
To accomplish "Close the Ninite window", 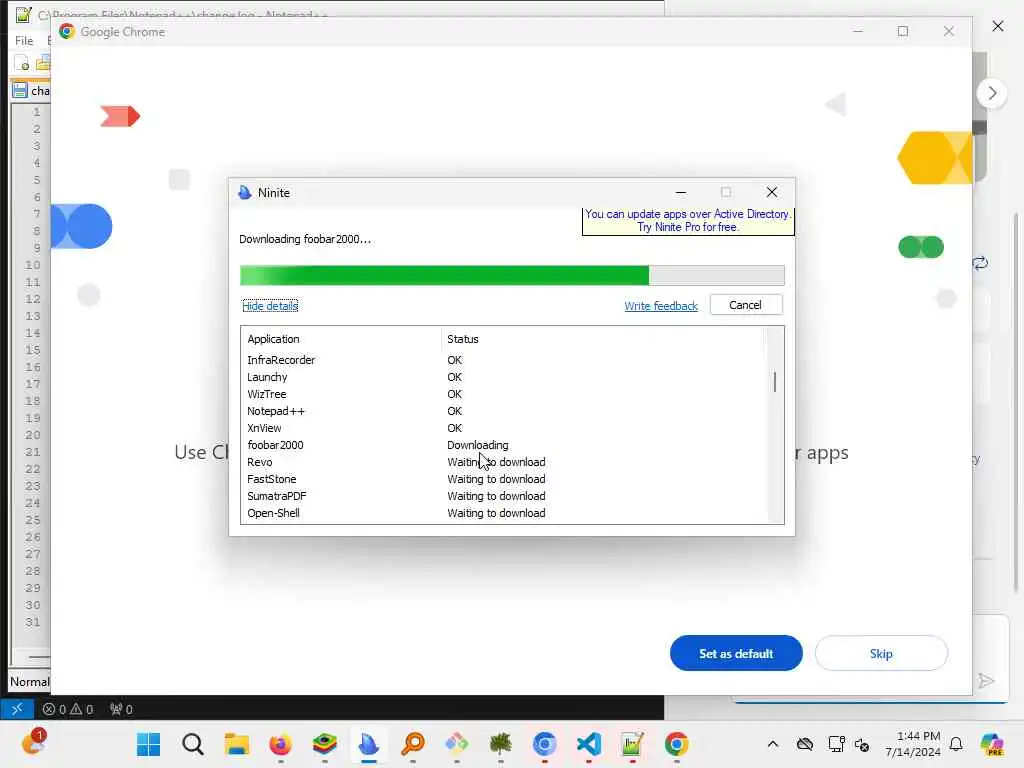I will pyautogui.click(x=772, y=192).
